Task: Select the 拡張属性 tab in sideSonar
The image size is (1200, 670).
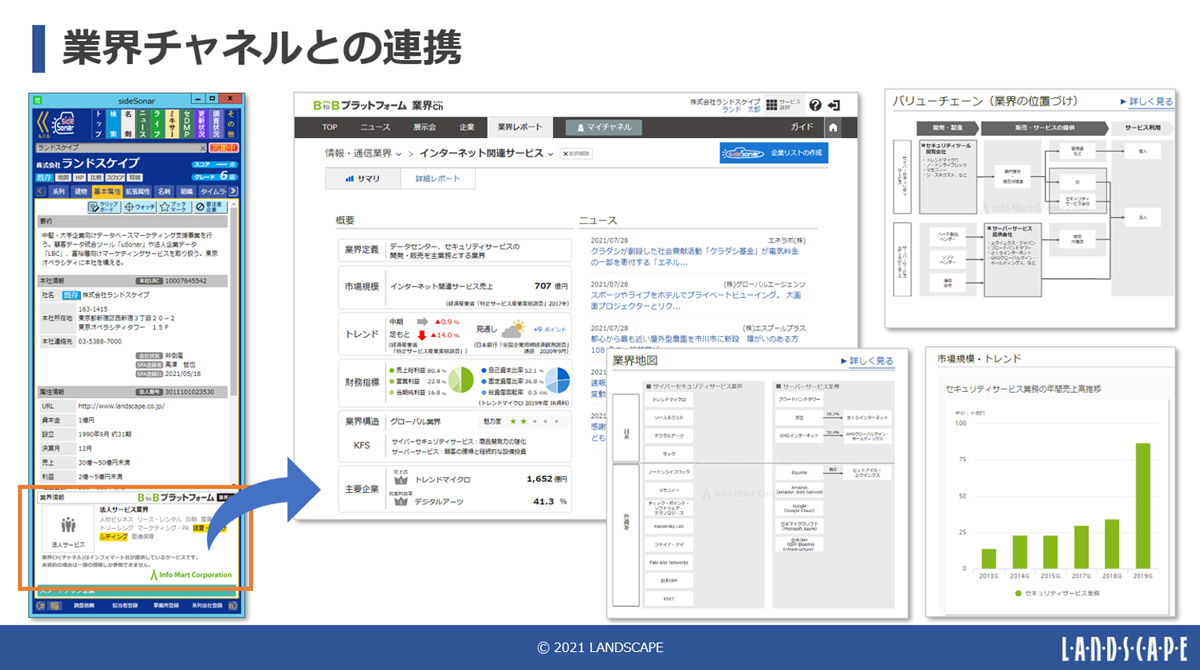Action: click(x=138, y=192)
